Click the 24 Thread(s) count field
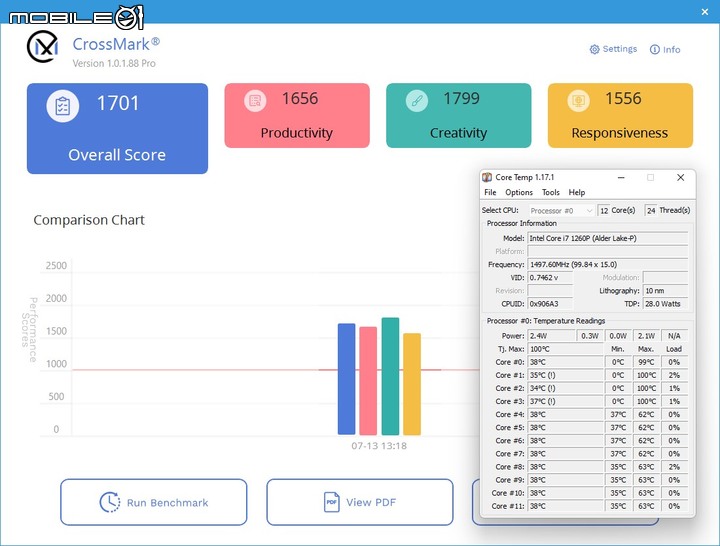 pos(651,211)
